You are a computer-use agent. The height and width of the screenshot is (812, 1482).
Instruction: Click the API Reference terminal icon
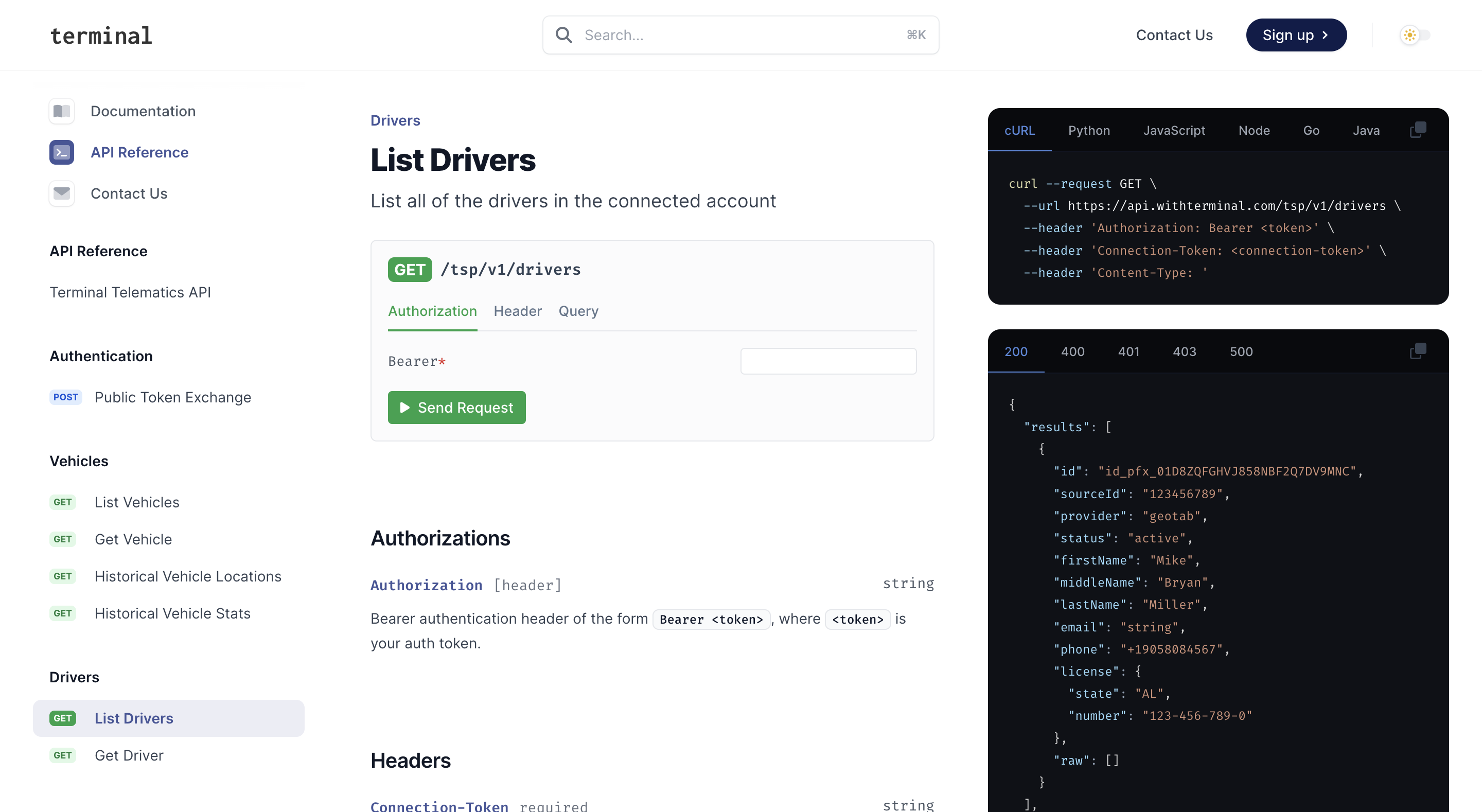pyautogui.click(x=62, y=152)
